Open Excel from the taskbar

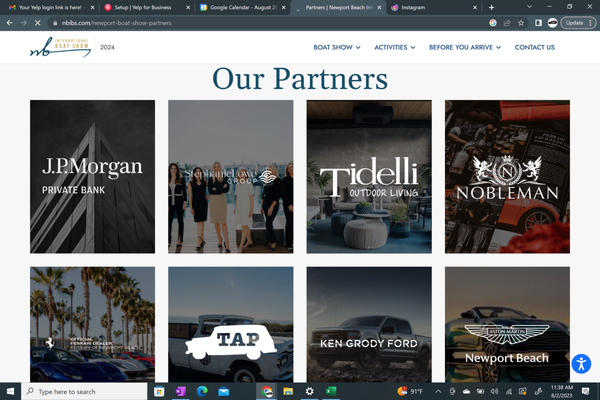click(331, 391)
